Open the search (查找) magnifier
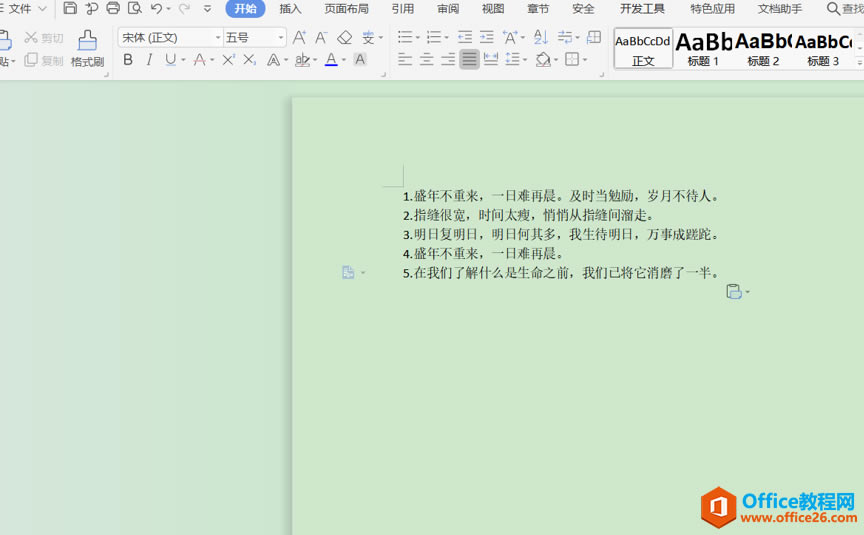Screen dimensions: 864x535 [833, 8]
